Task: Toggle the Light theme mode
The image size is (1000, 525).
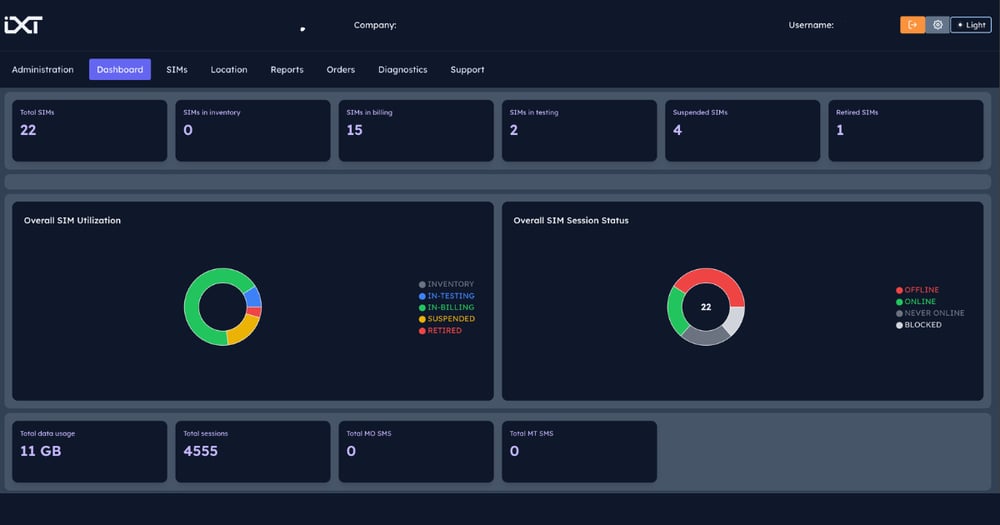Action: pos(971,25)
